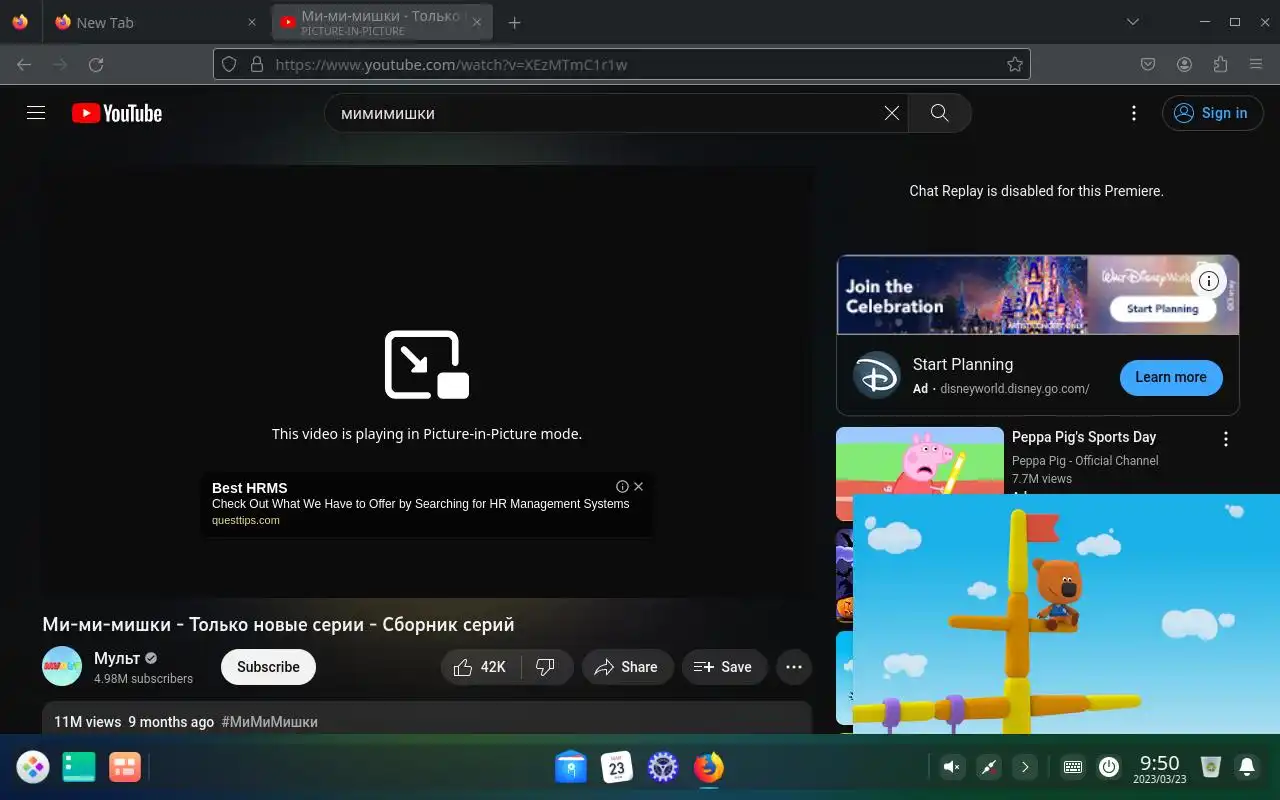Open tracking protection shield icon
Image resolution: width=1280 pixels, height=800 pixels.
pyautogui.click(x=229, y=64)
